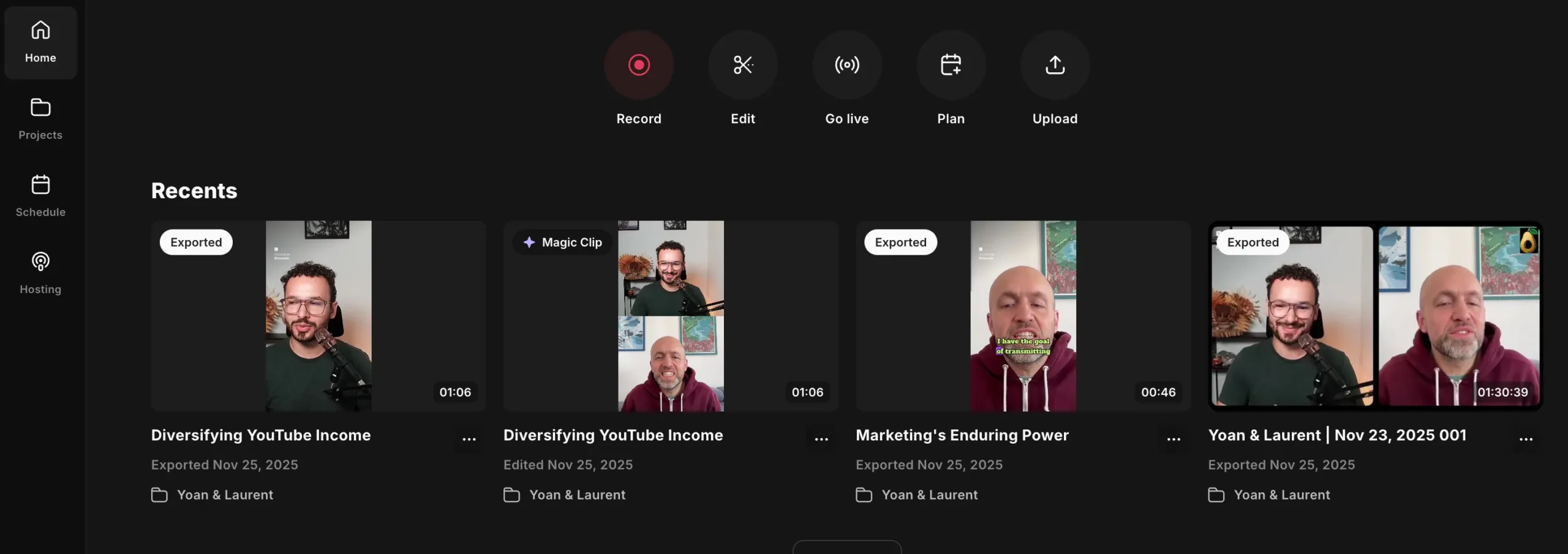Viewport: 1568px width, 554px height.
Task: Open options menu for exported Diversifying YouTube Income
Action: pyautogui.click(x=469, y=438)
